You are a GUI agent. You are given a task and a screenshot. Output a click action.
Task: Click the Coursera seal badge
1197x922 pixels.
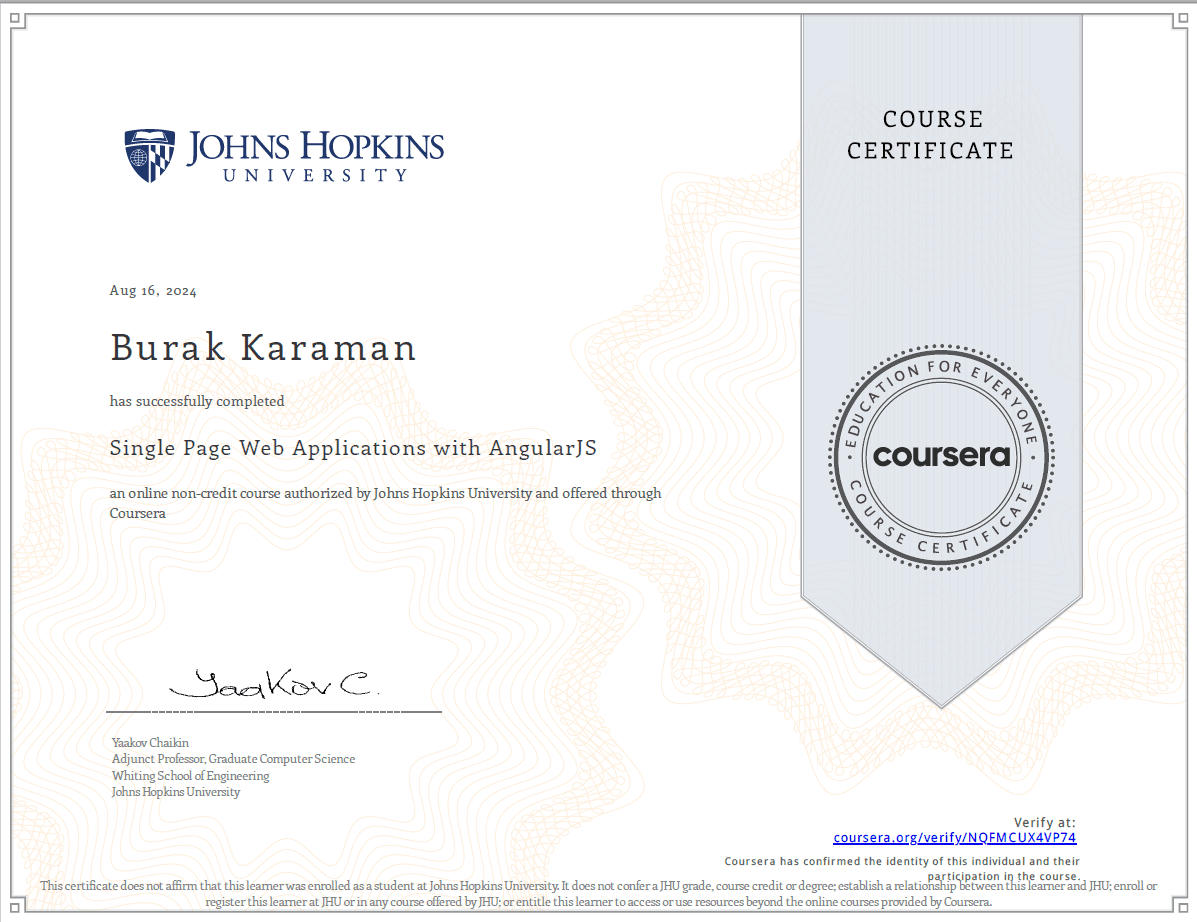[x=941, y=458]
